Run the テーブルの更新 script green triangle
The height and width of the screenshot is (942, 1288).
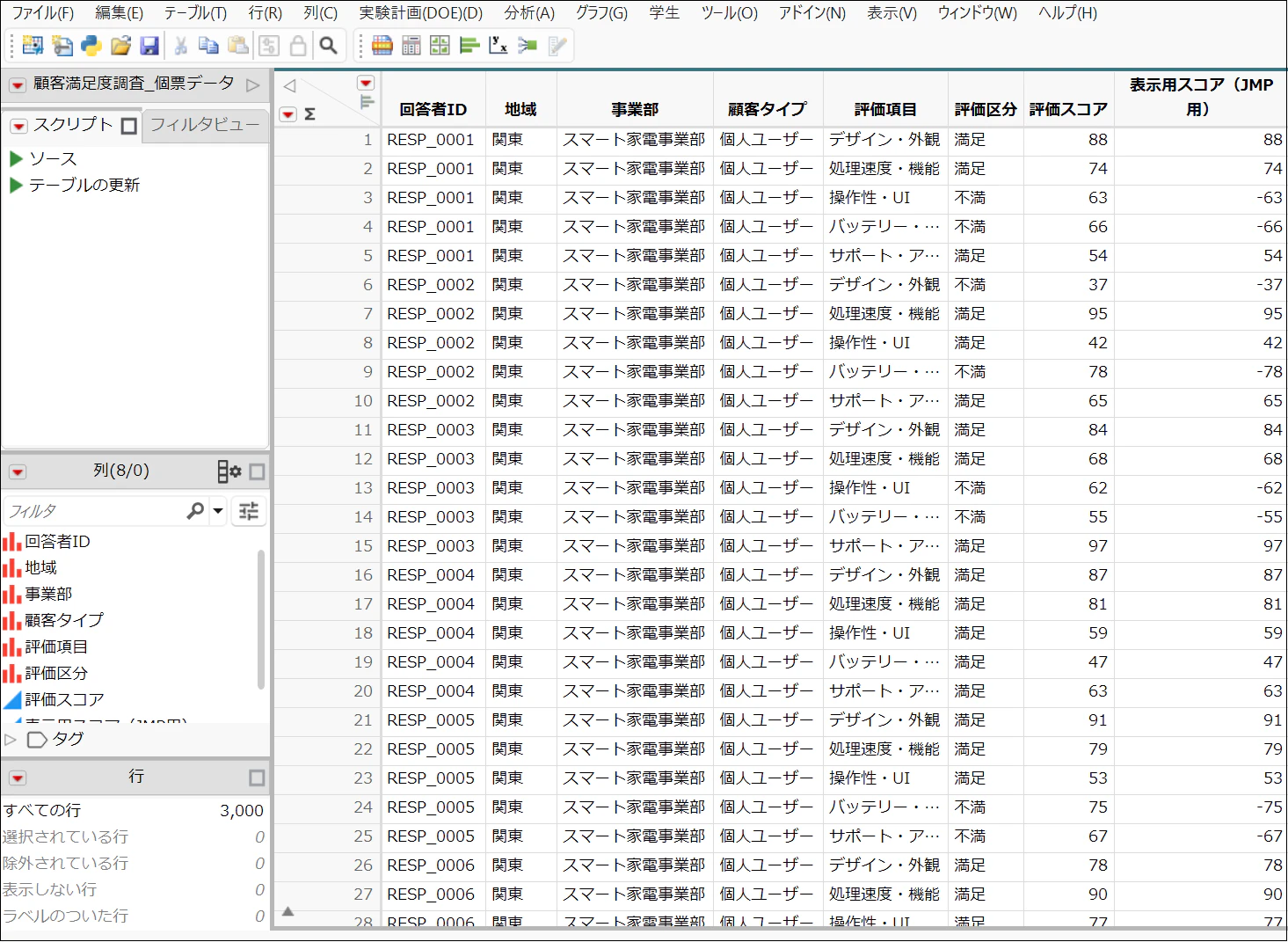click(15, 186)
